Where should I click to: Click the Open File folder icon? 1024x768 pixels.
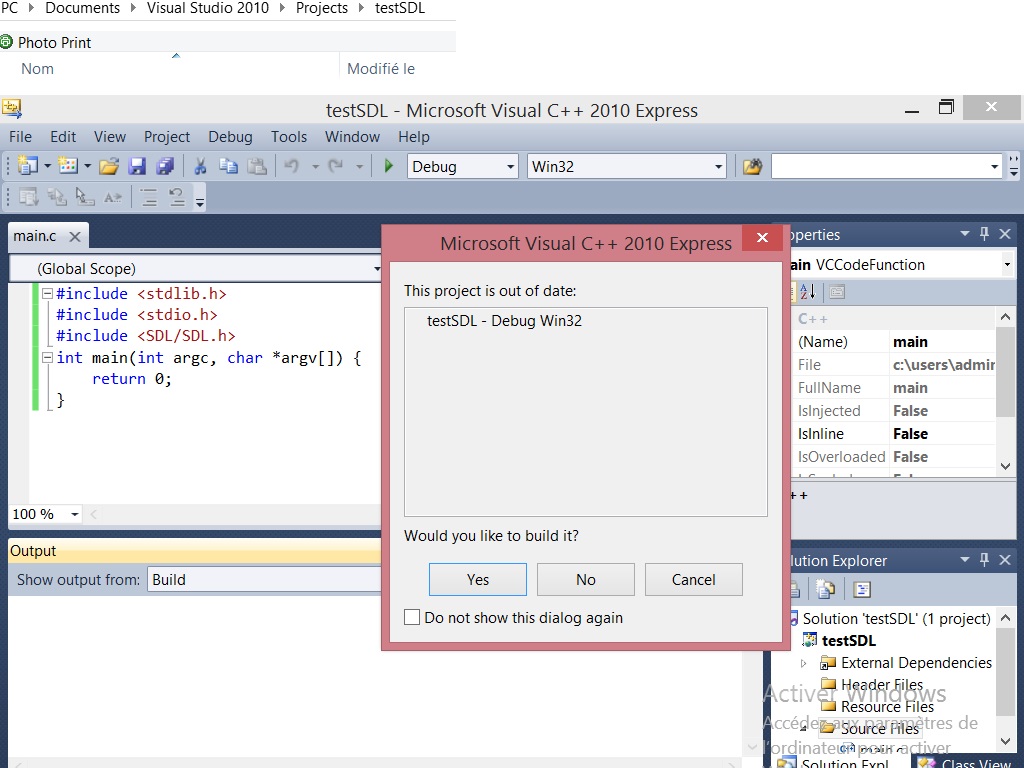(108, 167)
